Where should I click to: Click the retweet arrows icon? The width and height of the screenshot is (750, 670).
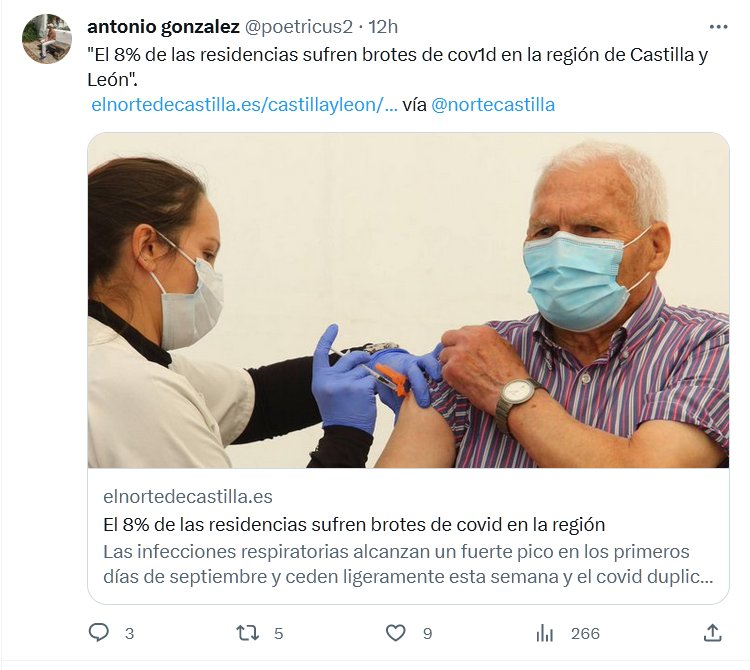[248, 633]
